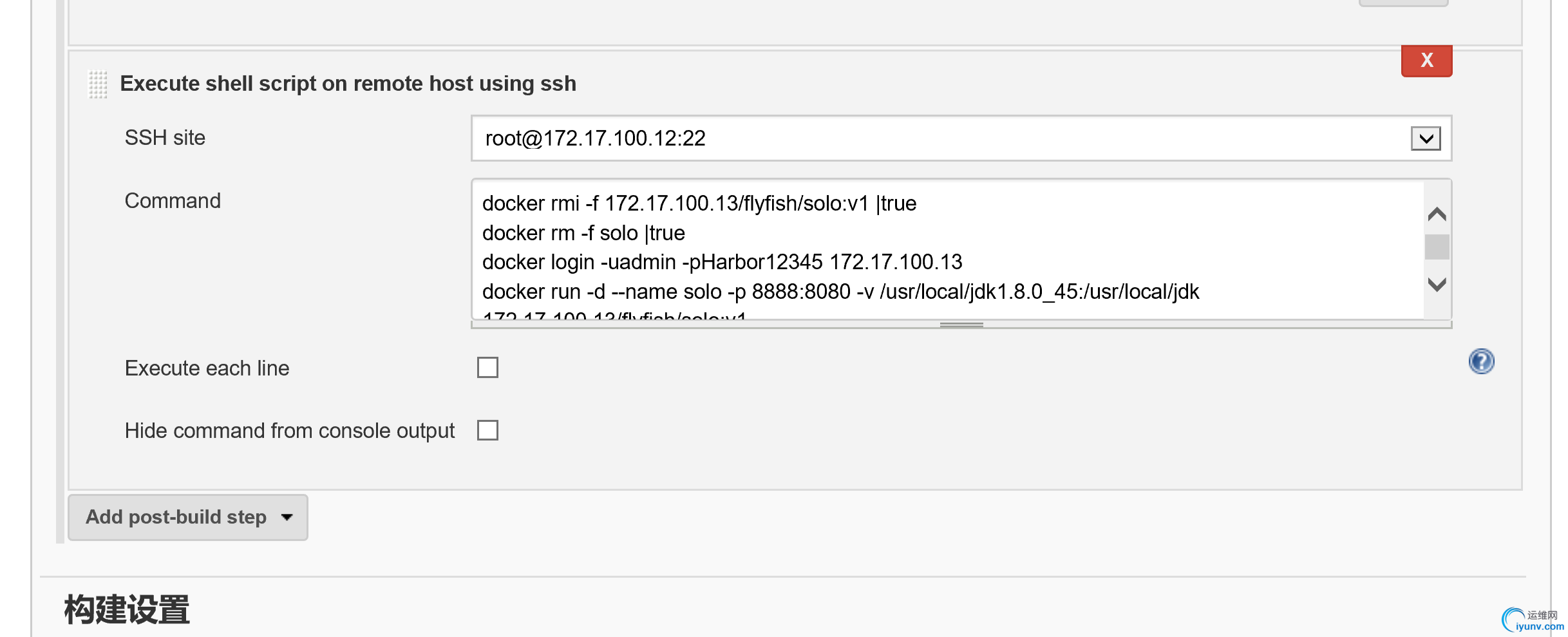Select the root@172.17.100.12:22 SSH site box
1568x637 pixels.
961,138
